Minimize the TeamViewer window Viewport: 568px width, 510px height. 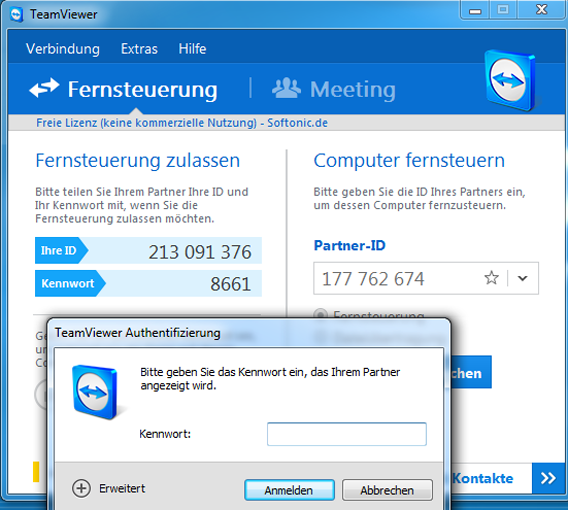pyautogui.click(x=475, y=11)
